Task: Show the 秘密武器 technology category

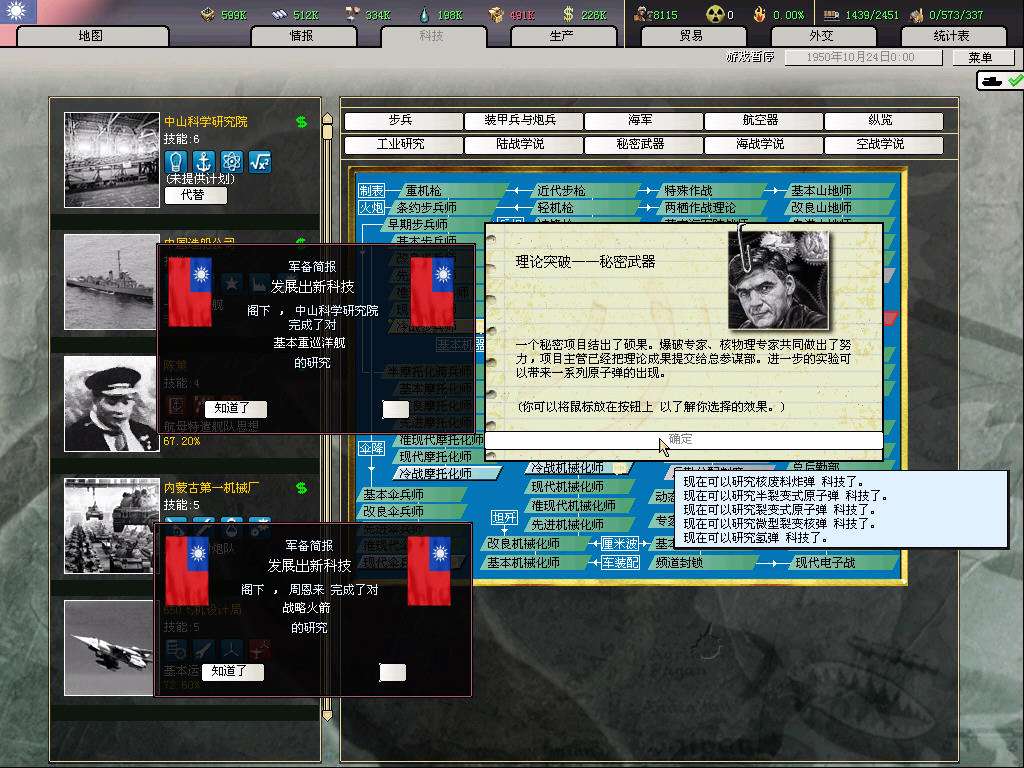Action: coord(643,144)
